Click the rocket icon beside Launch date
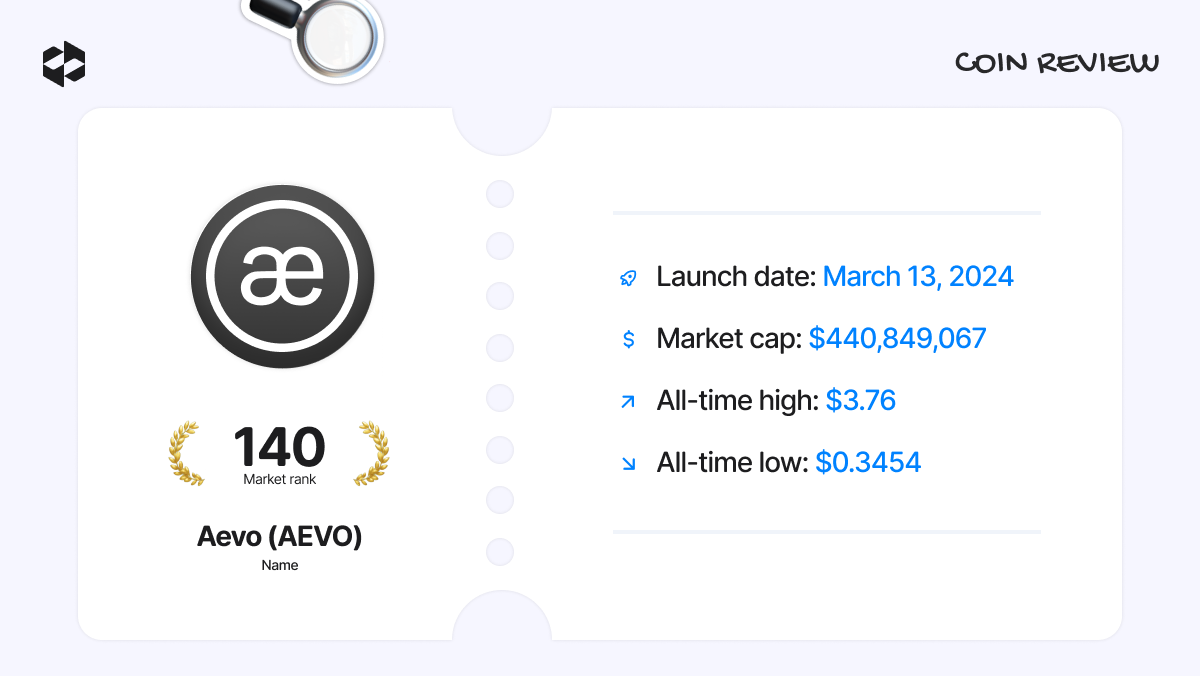The width and height of the screenshot is (1200, 676). [x=628, y=277]
